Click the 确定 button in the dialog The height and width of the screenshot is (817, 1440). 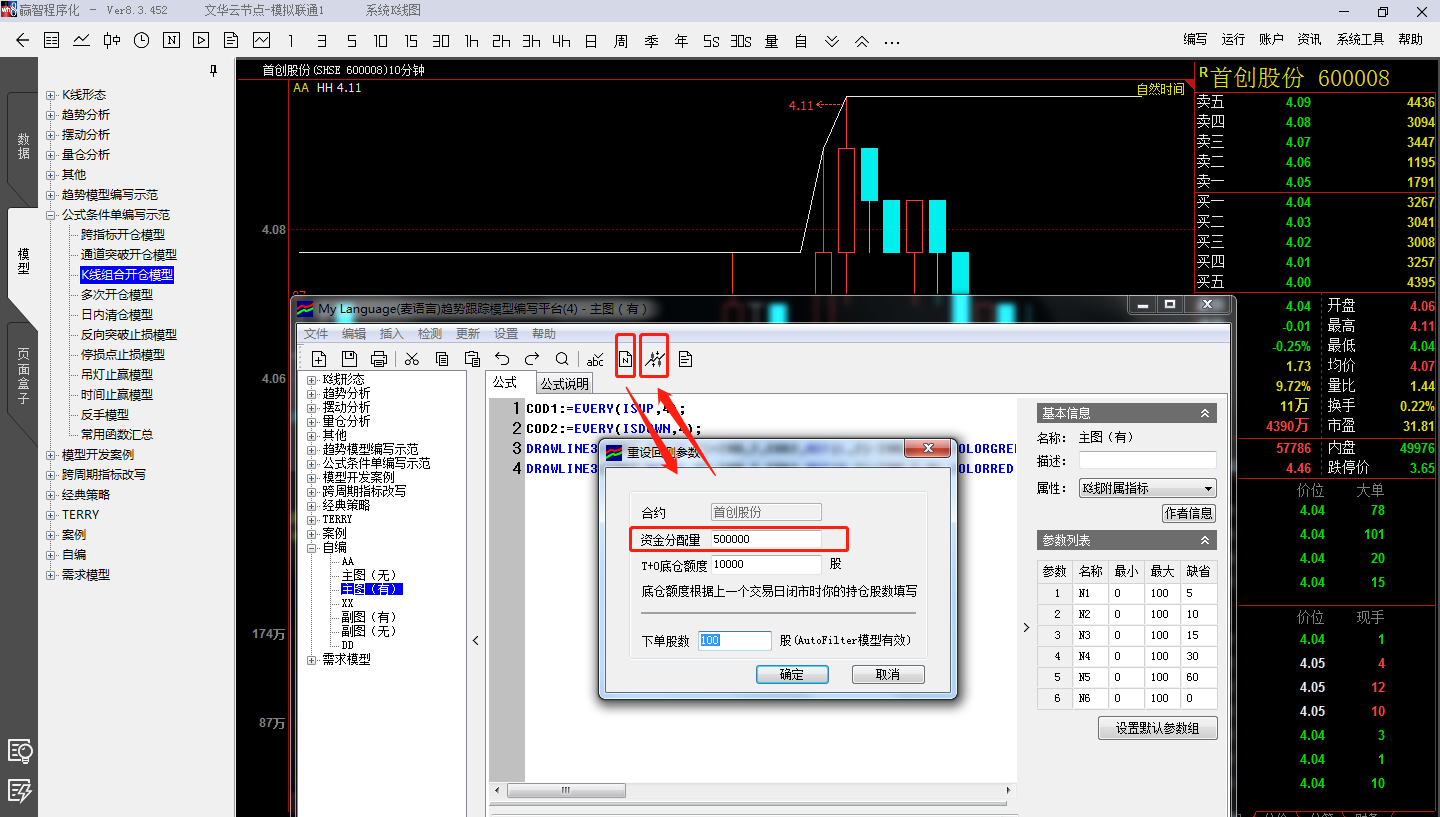[792, 674]
